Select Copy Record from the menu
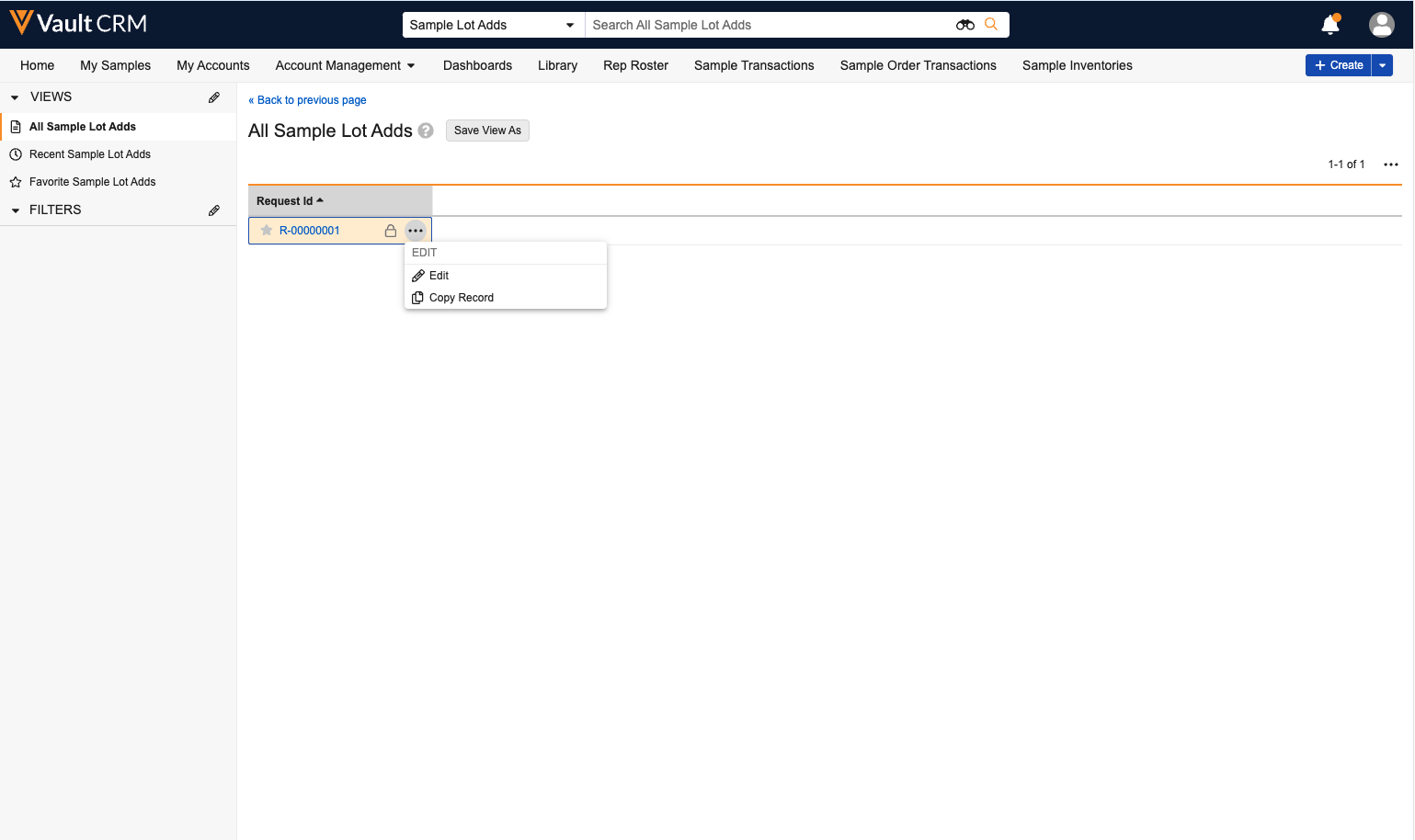 point(461,298)
